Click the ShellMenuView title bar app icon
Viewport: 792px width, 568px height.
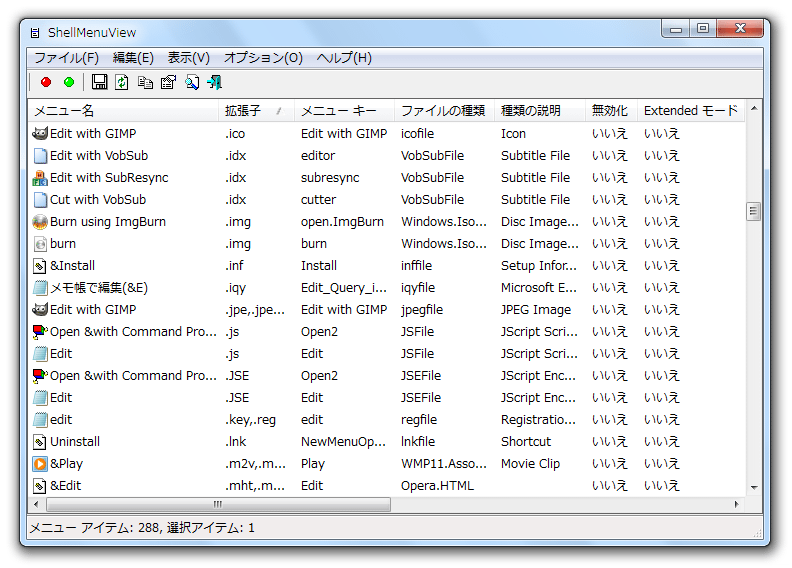pyautogui.click(x=35, y=33)
